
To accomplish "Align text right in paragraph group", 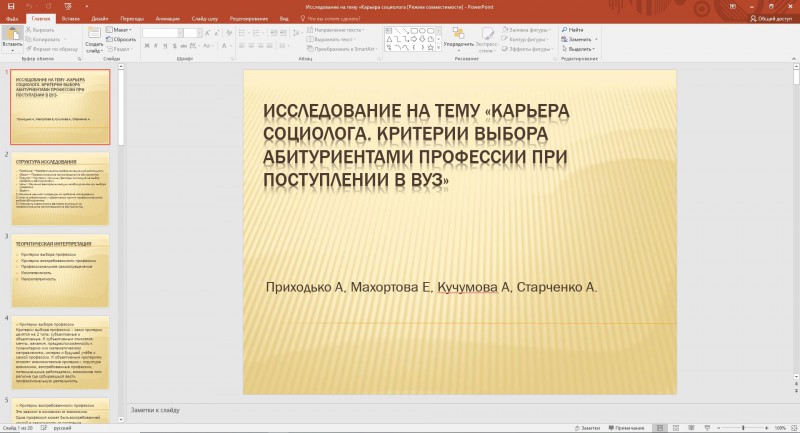I will [x=261, y=46].
